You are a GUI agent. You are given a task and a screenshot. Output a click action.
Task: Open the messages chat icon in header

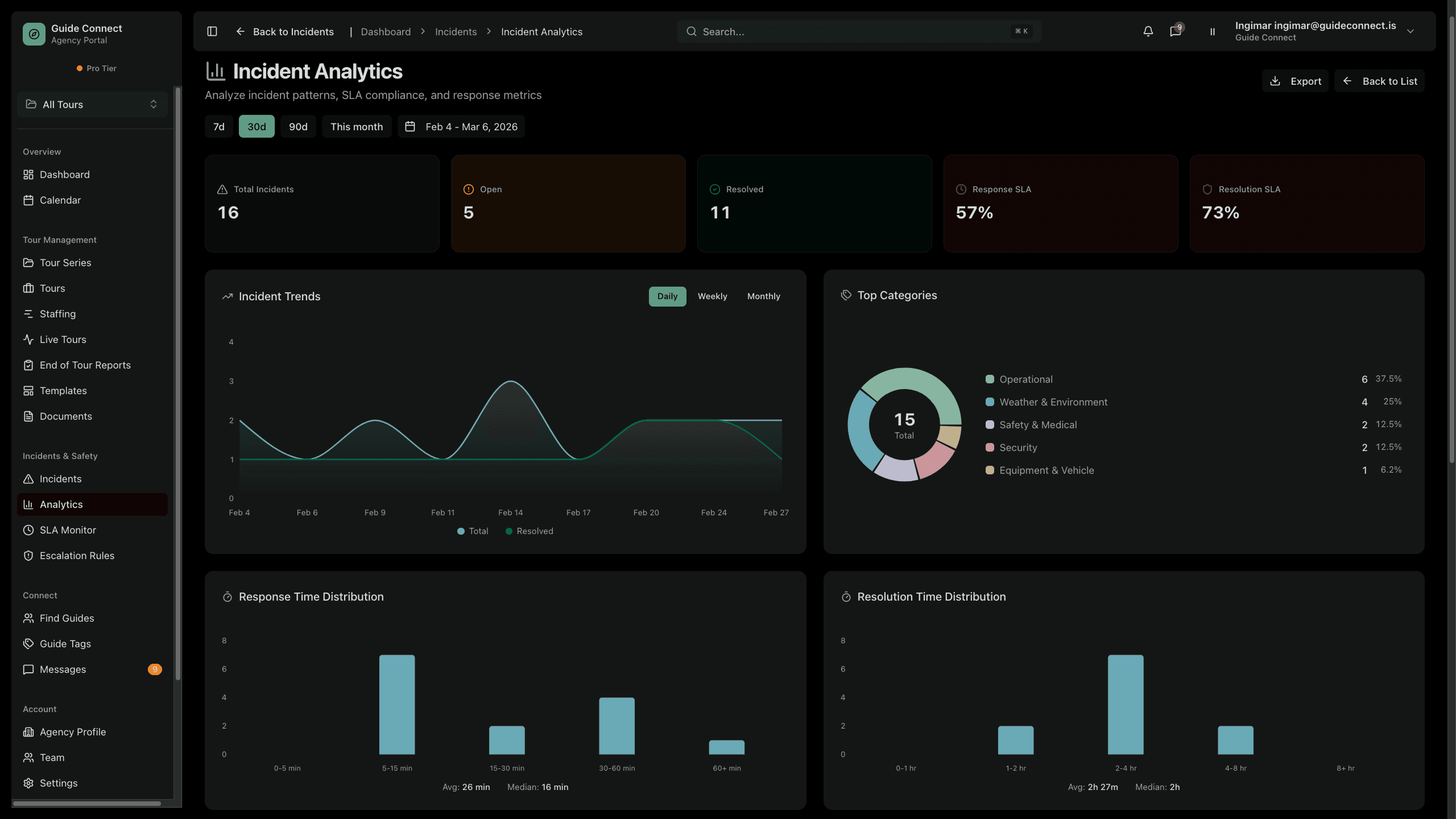tap(1175, 31)
